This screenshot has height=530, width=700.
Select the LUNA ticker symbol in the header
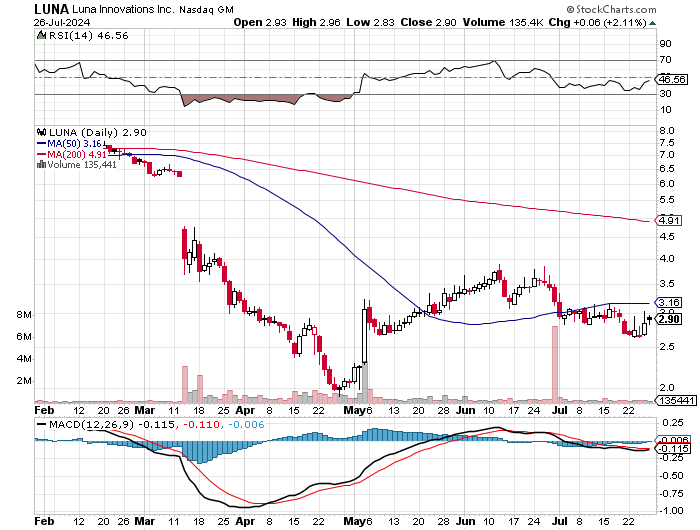pos(52,9)
